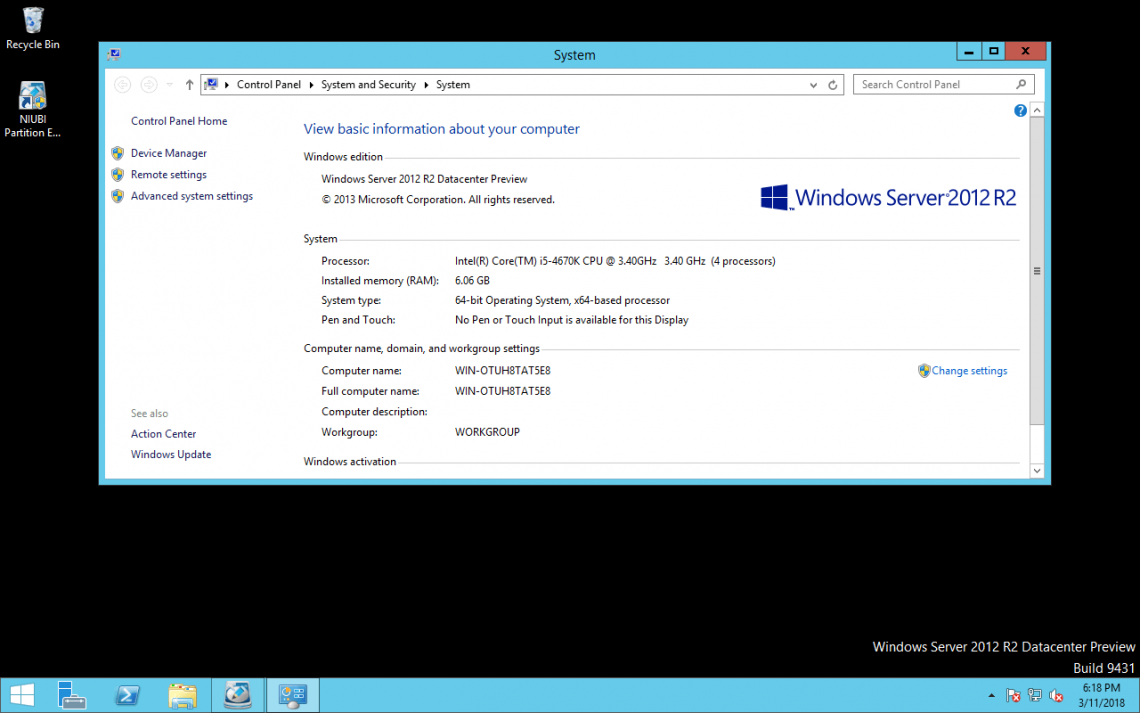Click the Windows Start button
This screenshot has height=713, width=1140.
pyautogui.click(x=22, y=696)
